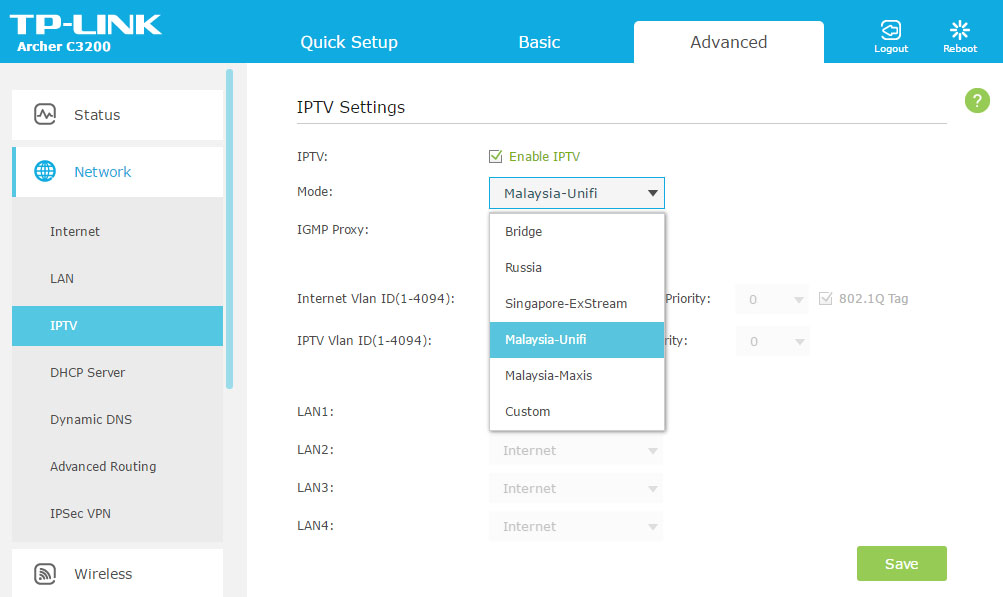This screenshot has height=597, width=1003.
Task: Select highlighted Malaysia-Unifi mode option
Action: (x=576, y=340)
